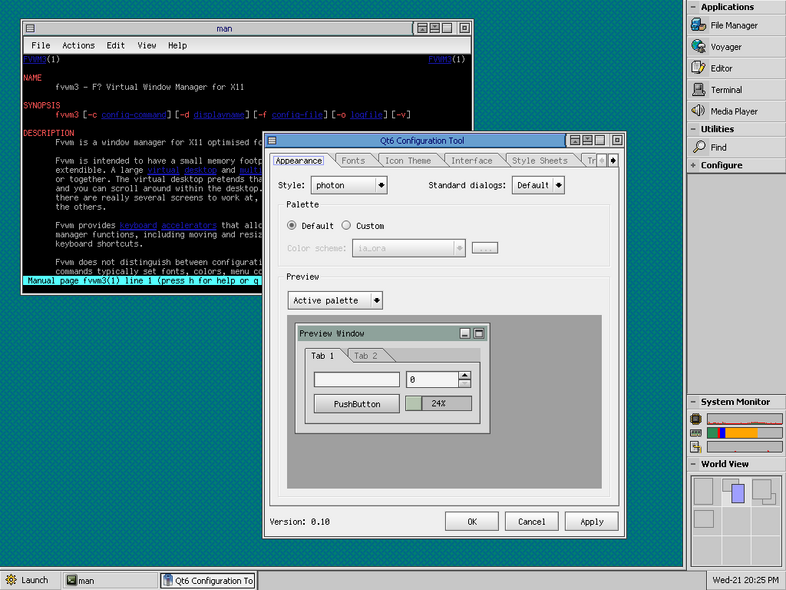
Task: Switch to the Style Sheets tab
Action: [x=540, y=160]
